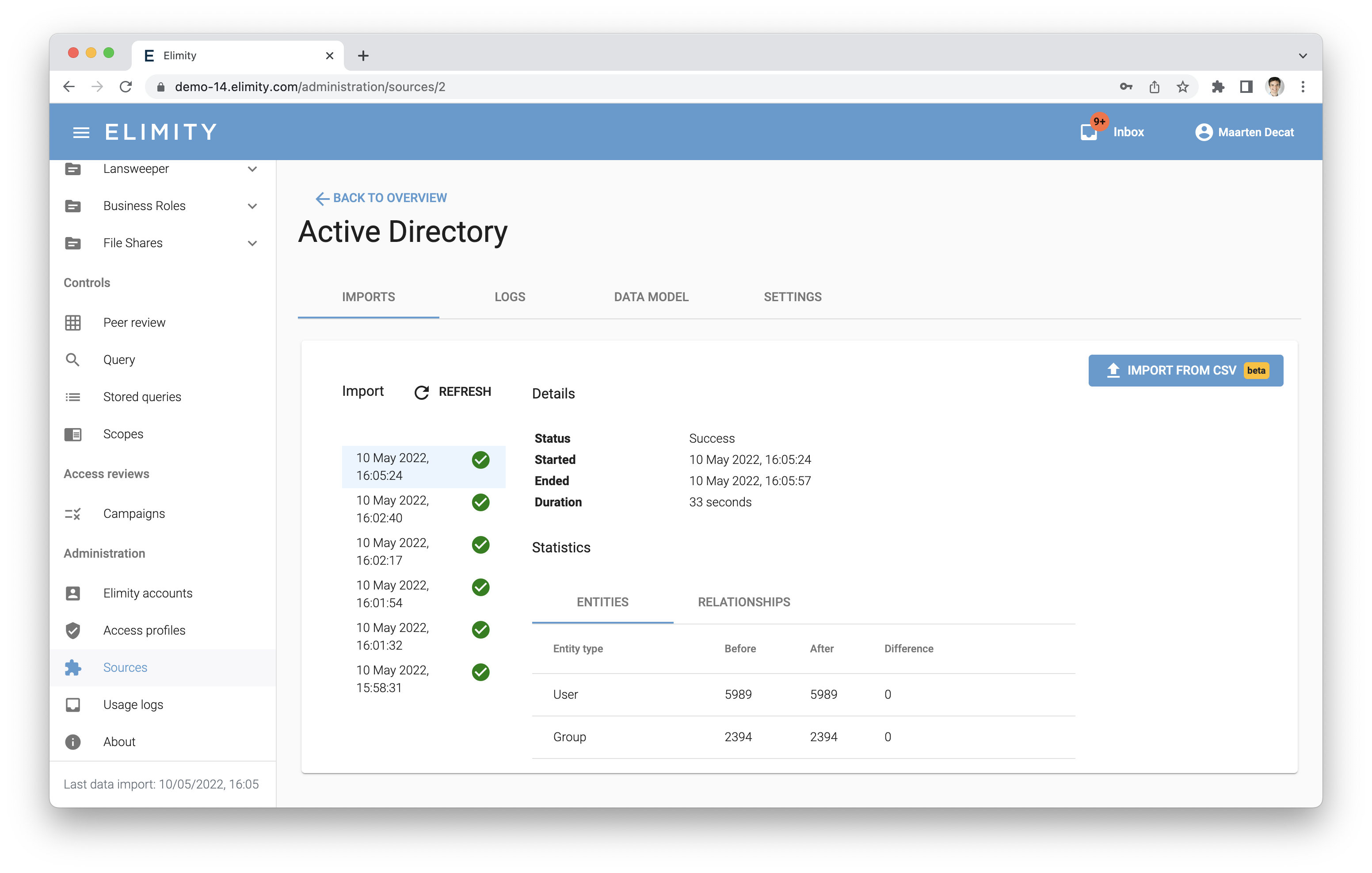The image size is (1372, 873).
Task: Toggle the browser side panel icon
Action: (1246, 87)
